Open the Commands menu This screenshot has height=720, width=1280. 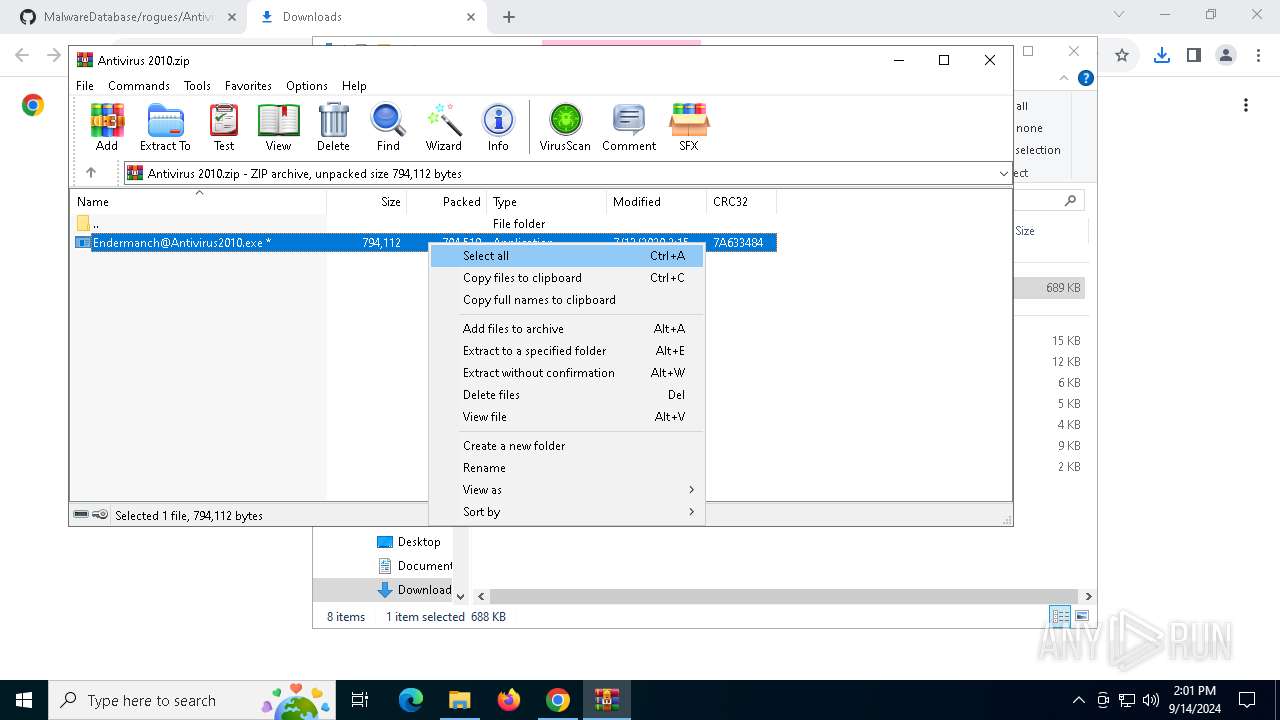point(139,86)
